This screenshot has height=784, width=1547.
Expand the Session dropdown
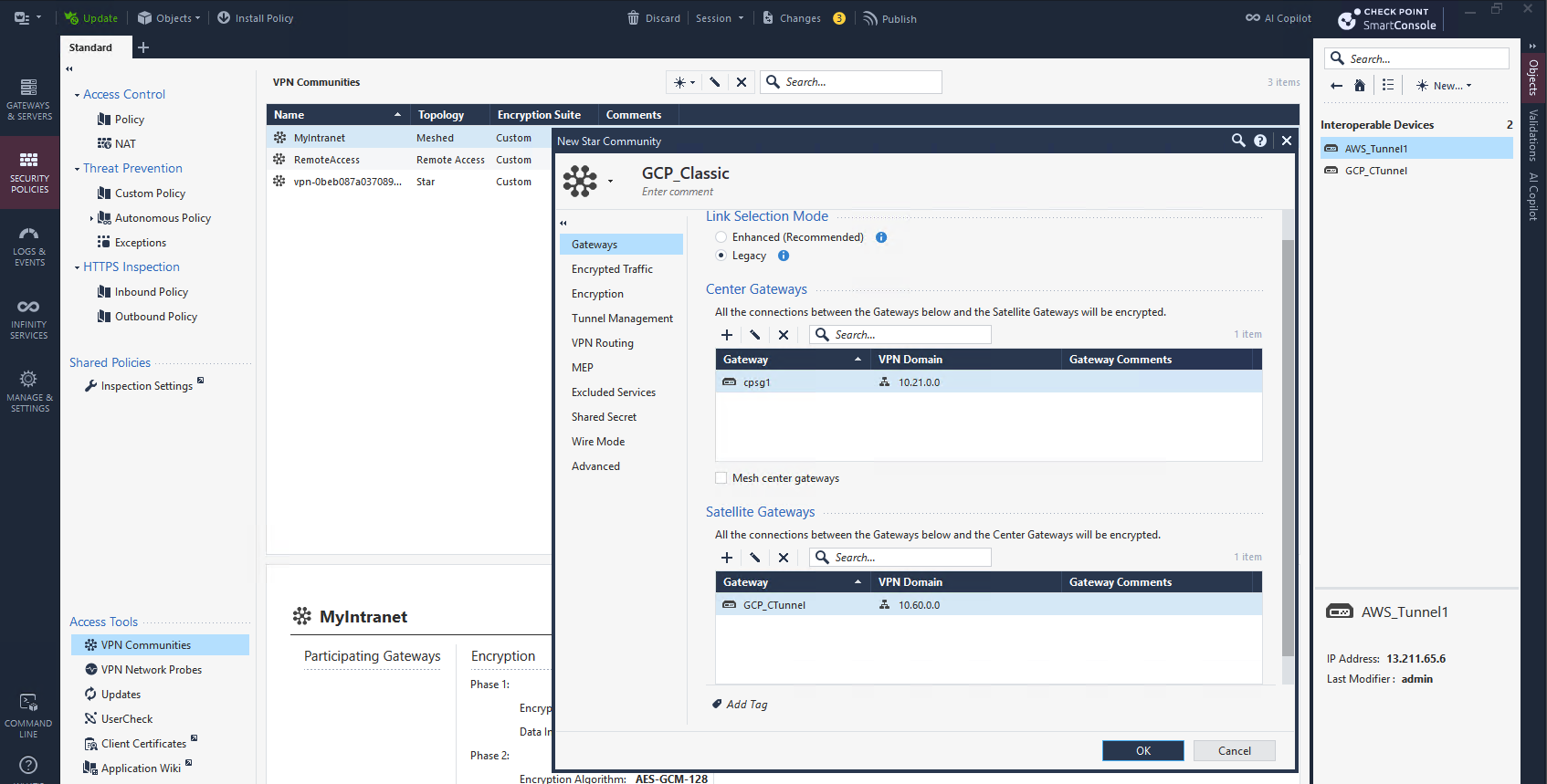click(720, 18)
